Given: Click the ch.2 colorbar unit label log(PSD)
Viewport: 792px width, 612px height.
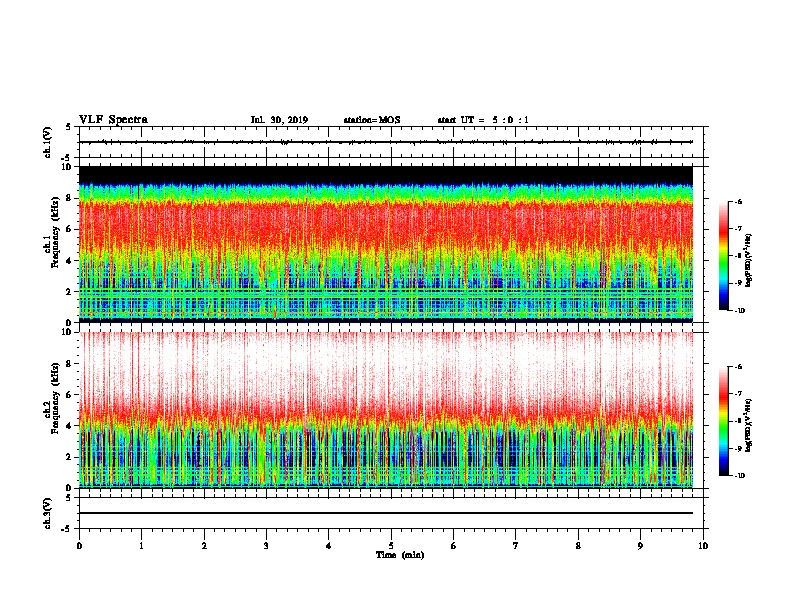Looking at the screenshot, I should [749, 425].
